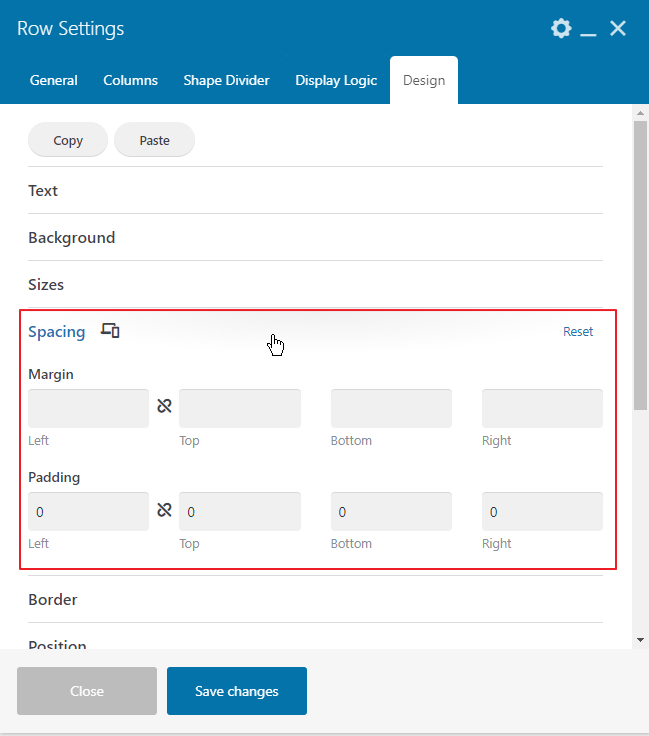Click the scrollbar down arrow
The width and height of the screenshot is (649, 736).
pyautogui.click(x=641, y=640)
